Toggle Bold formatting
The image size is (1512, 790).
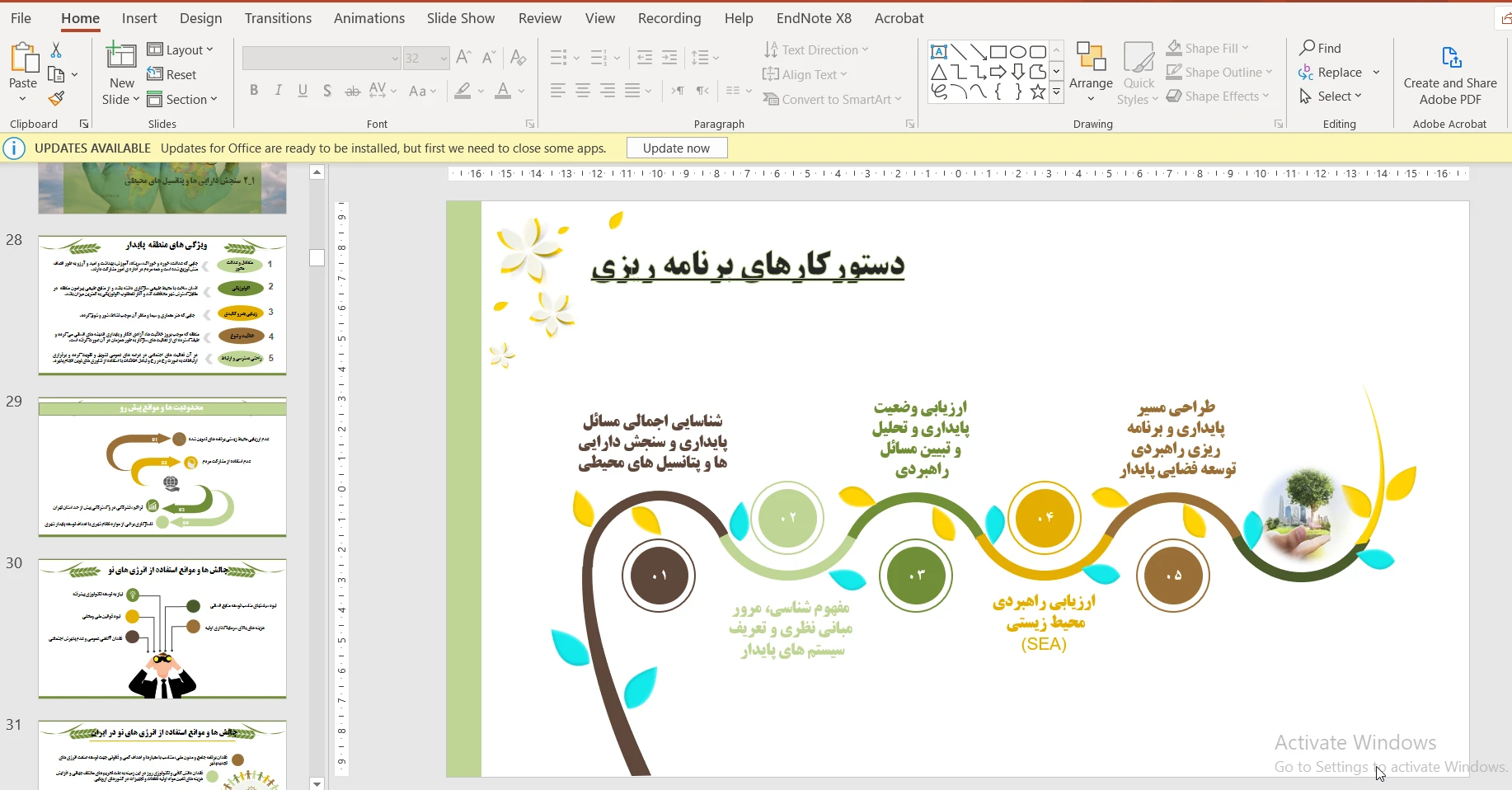[x=254, y=91]
